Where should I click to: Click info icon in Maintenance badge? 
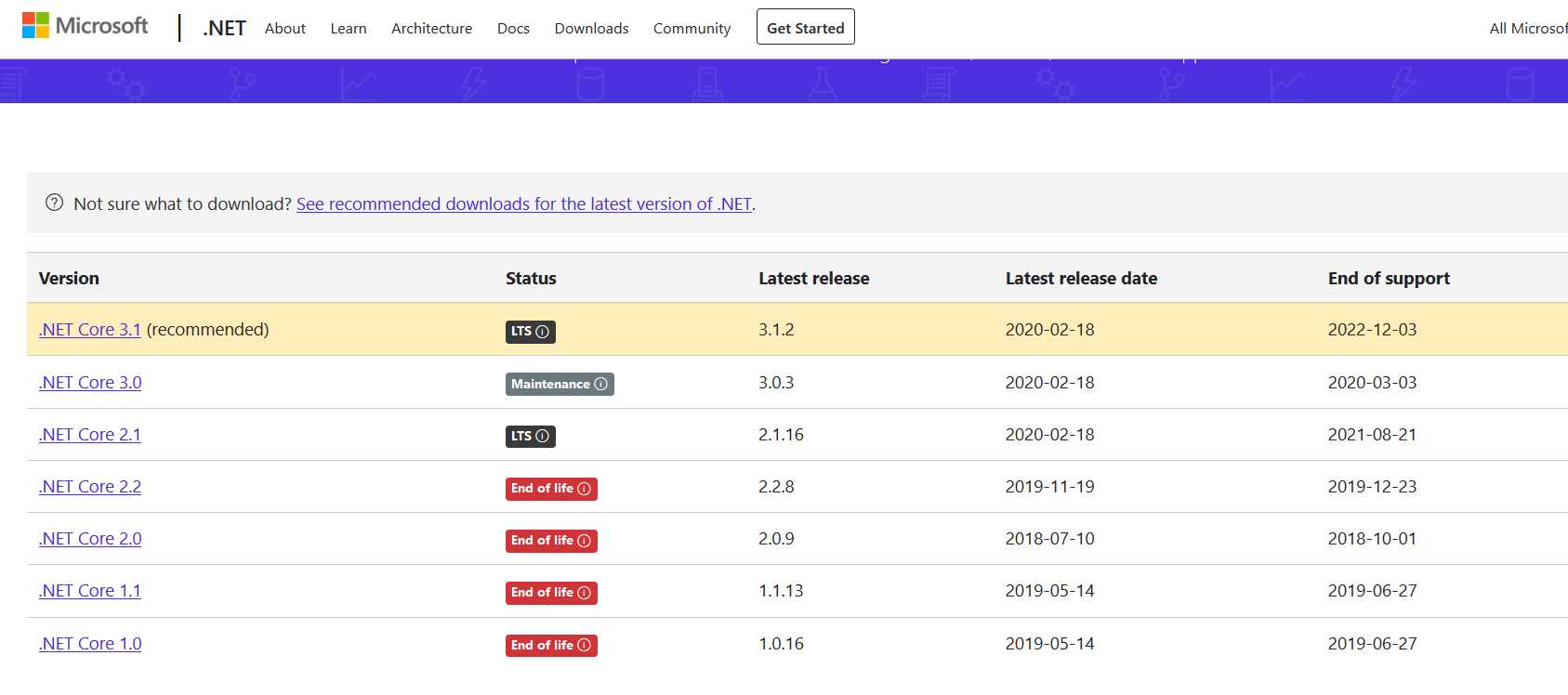[600, 384]
